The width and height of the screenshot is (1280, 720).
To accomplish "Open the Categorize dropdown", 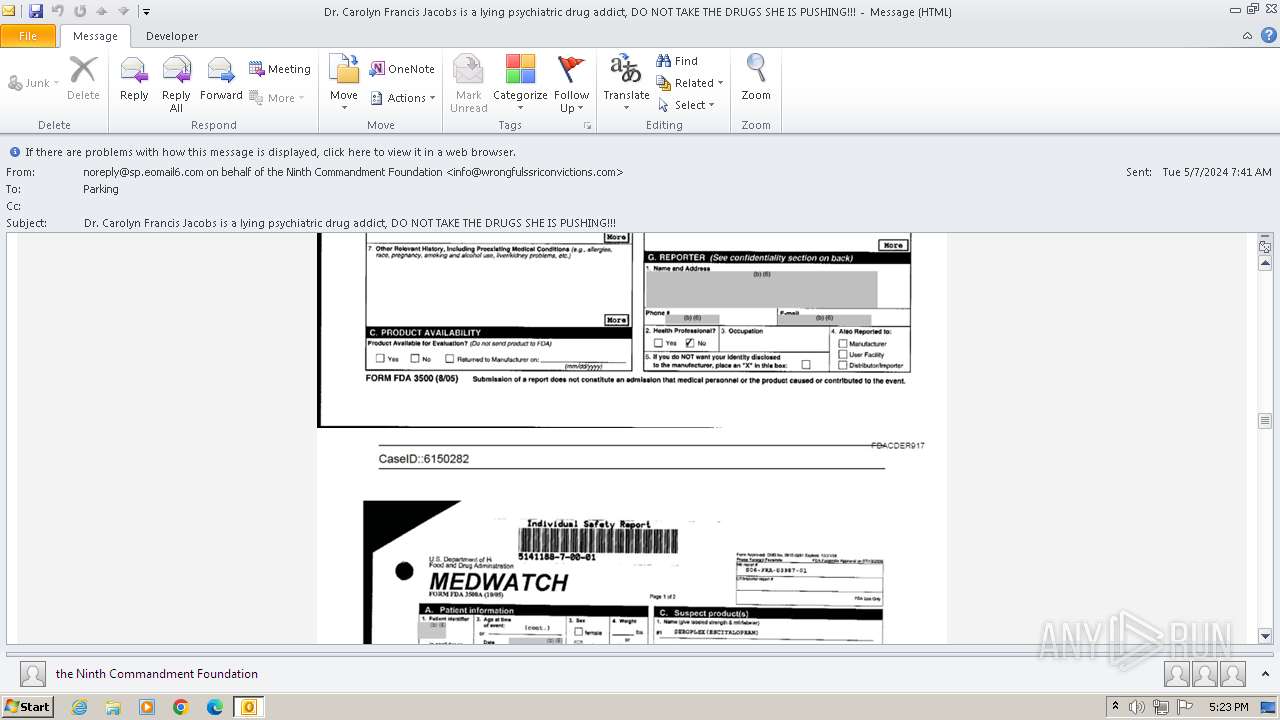I will pos(520,83).
